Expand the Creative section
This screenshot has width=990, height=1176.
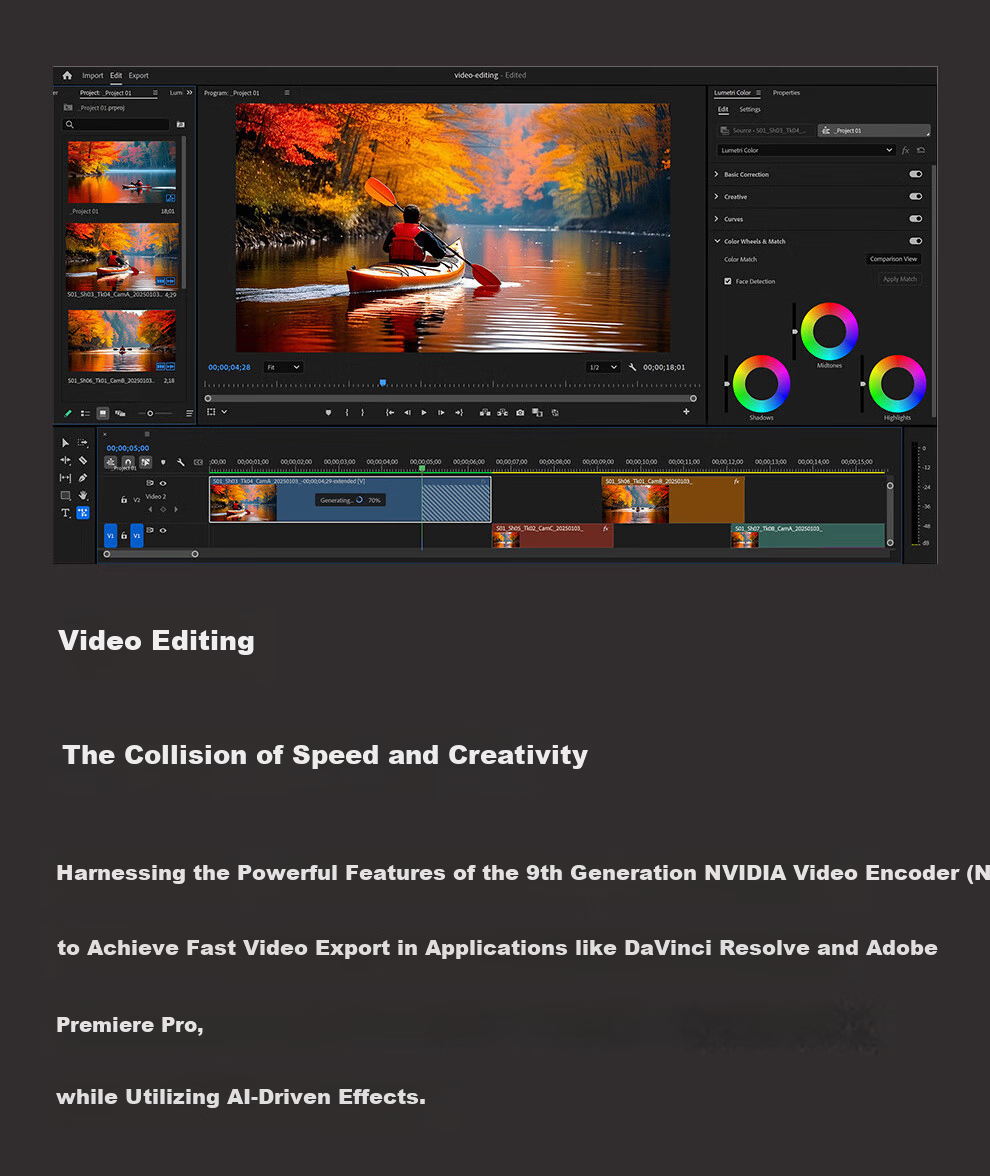tap(716, 196)
